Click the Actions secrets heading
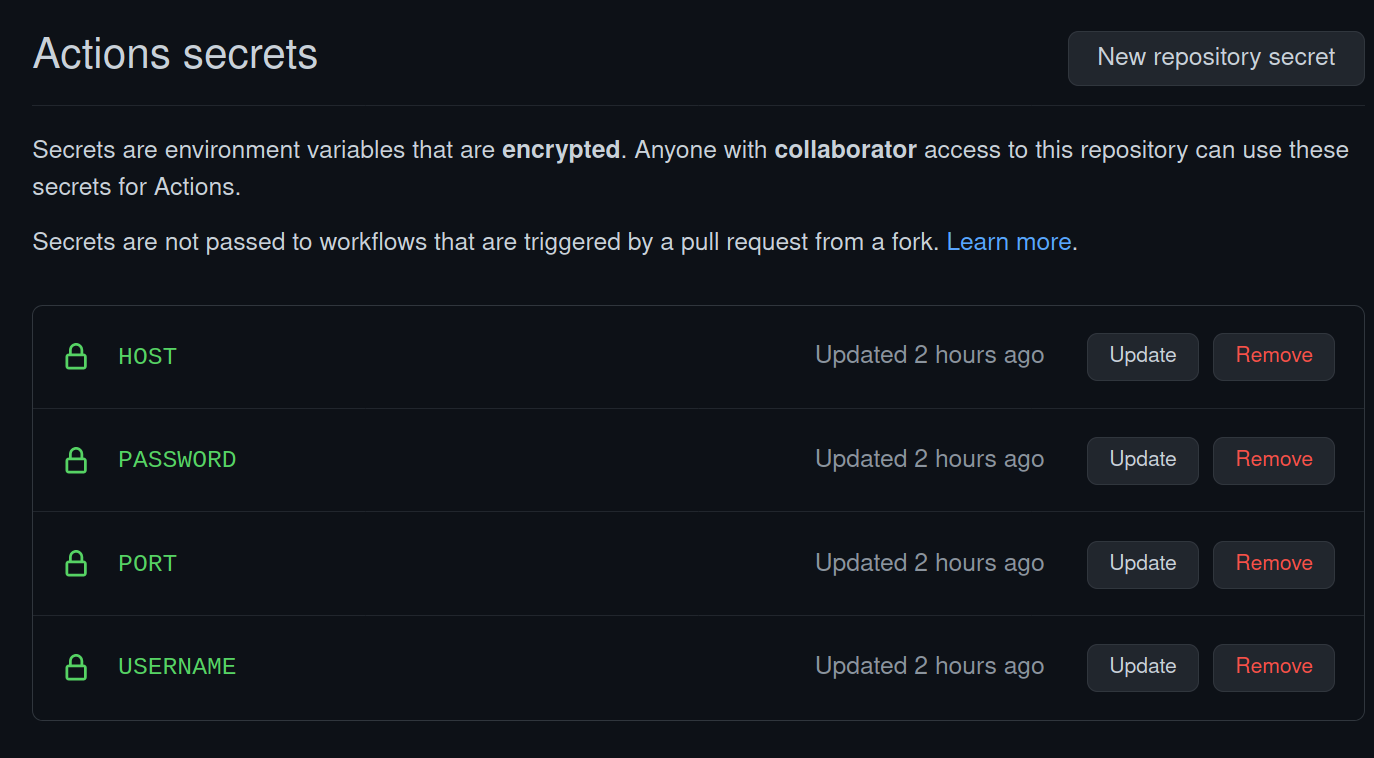Screen dimensions: 1374x758 pos(175,54)
